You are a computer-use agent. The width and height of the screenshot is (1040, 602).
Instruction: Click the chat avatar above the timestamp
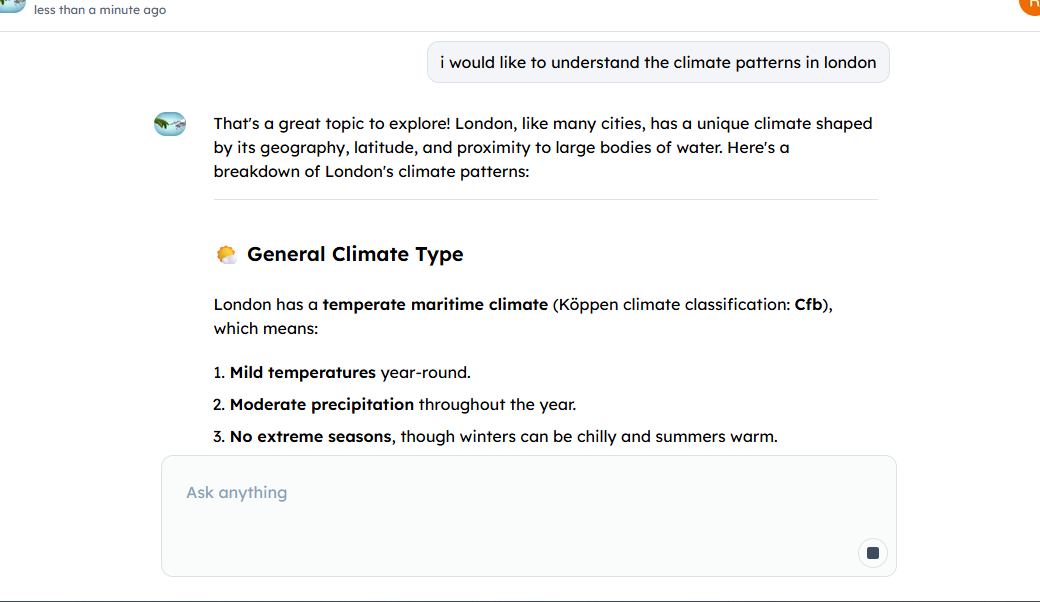(x=10, y=5)
